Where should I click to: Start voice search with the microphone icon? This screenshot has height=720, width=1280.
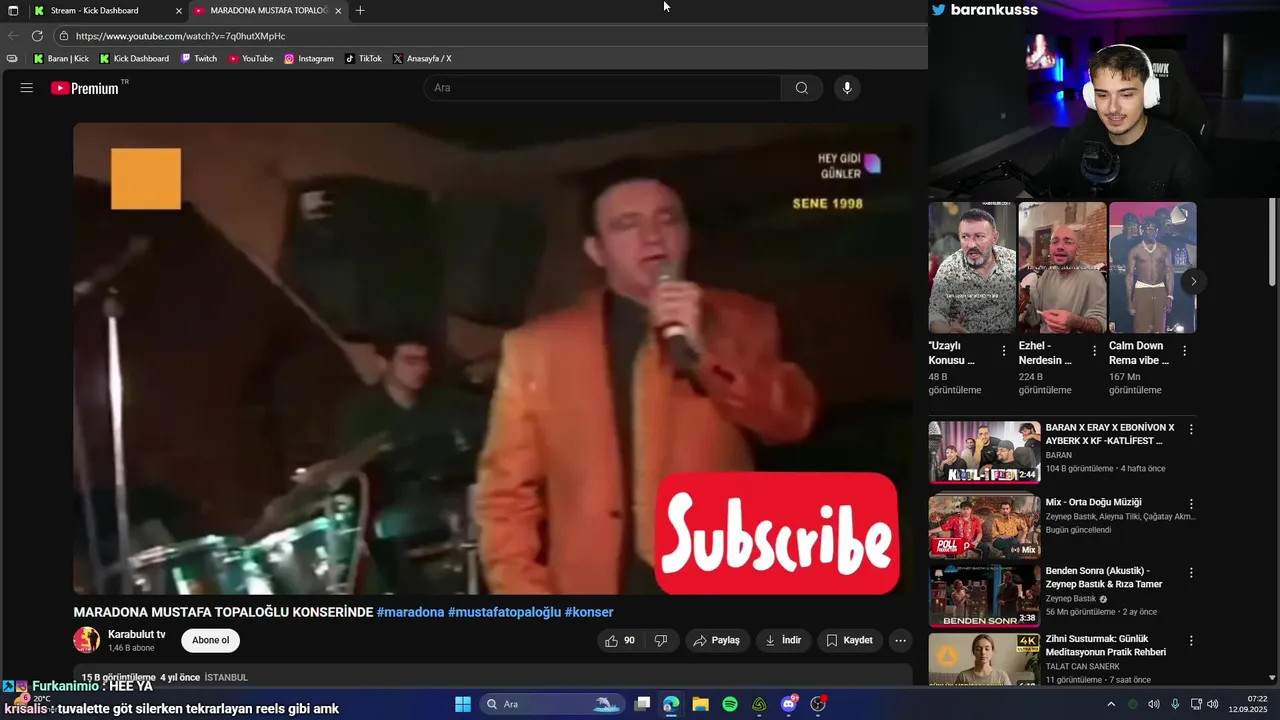(x=847, y=88)
